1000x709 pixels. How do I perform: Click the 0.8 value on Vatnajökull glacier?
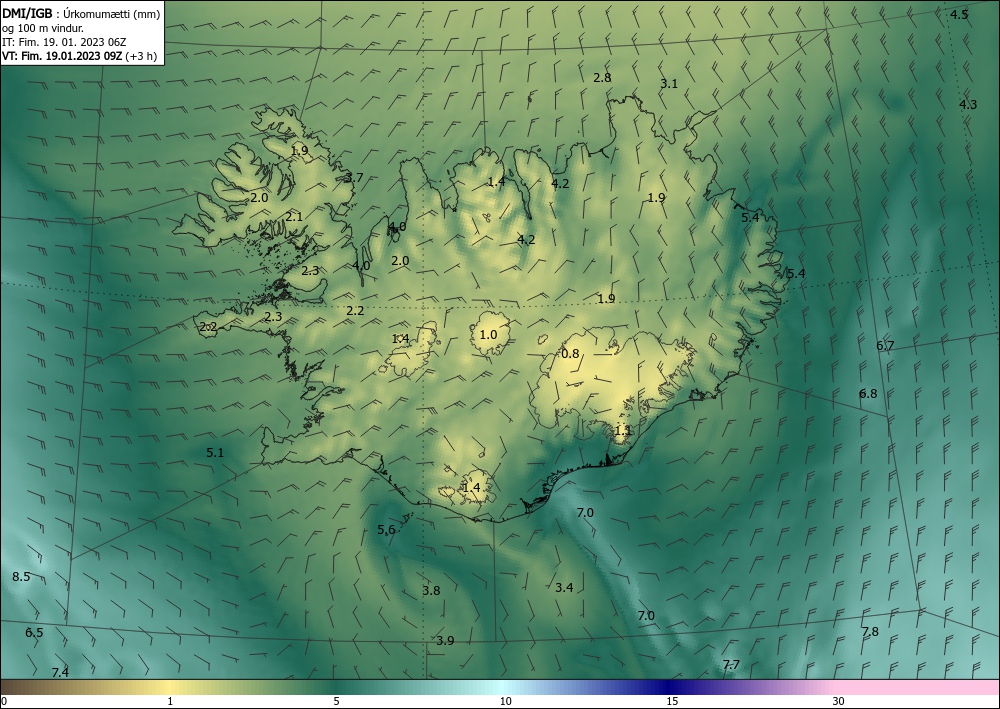point(570,353)
